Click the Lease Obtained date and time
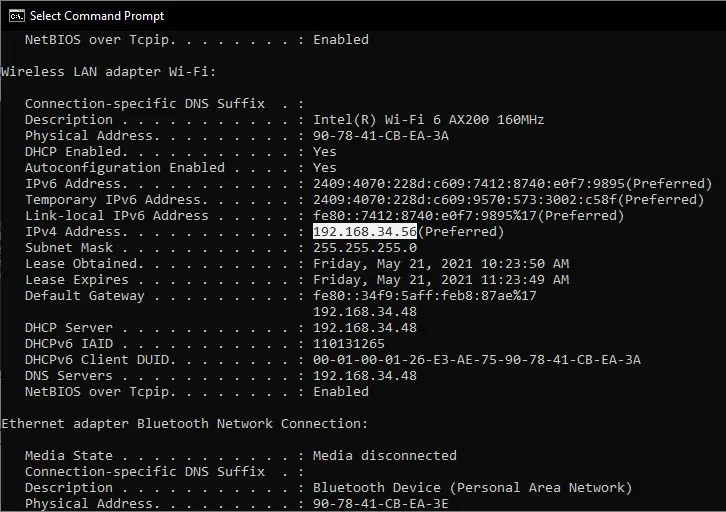726x512 pixels. click(x=441, y=264)
